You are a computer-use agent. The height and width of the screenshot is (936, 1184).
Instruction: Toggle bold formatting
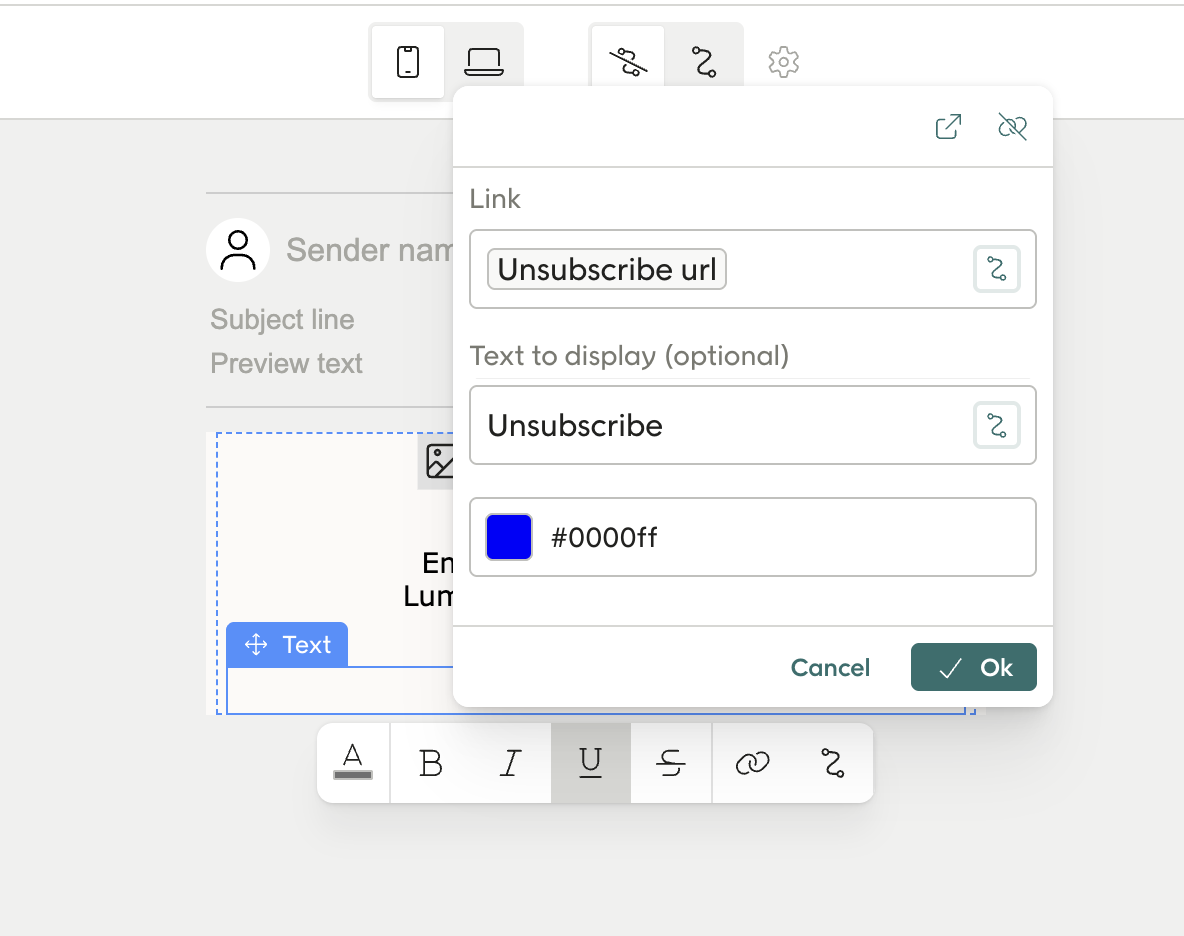pyautogui.click(x=430, y=762)
